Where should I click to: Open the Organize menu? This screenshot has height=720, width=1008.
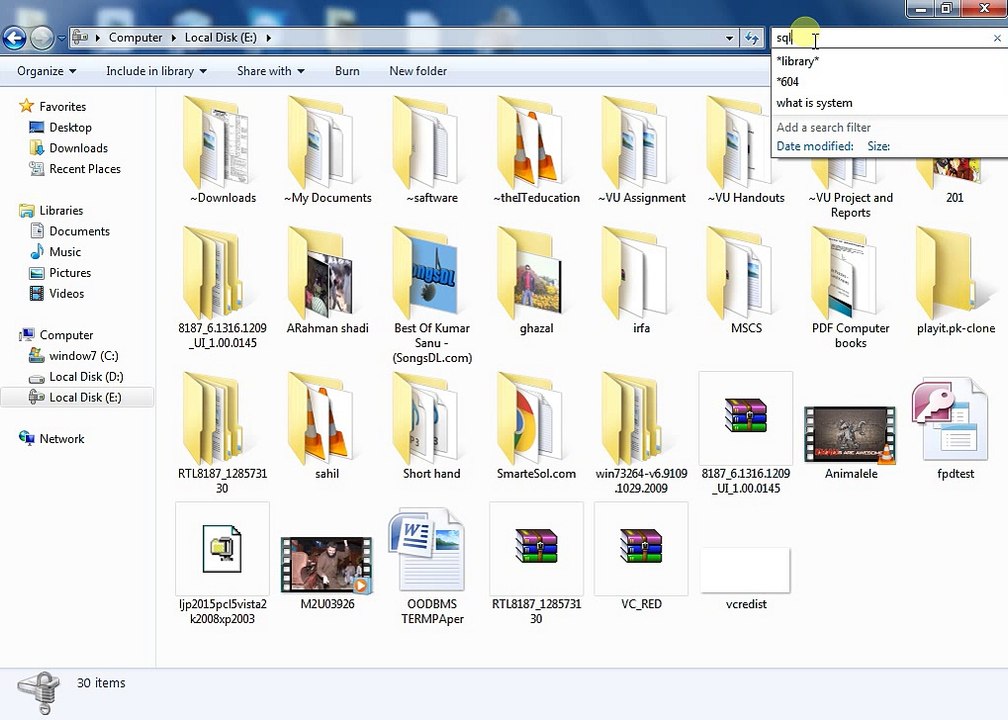tap(46, 71)
